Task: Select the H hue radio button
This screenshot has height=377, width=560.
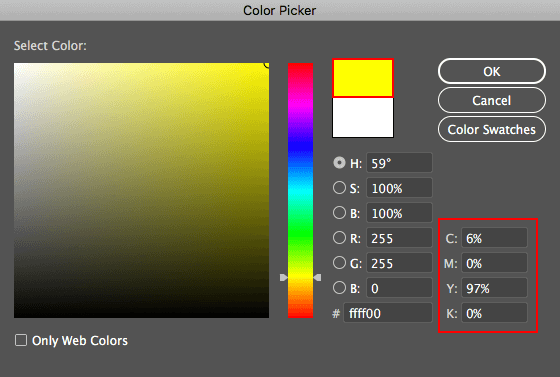Action: [339, 163]
